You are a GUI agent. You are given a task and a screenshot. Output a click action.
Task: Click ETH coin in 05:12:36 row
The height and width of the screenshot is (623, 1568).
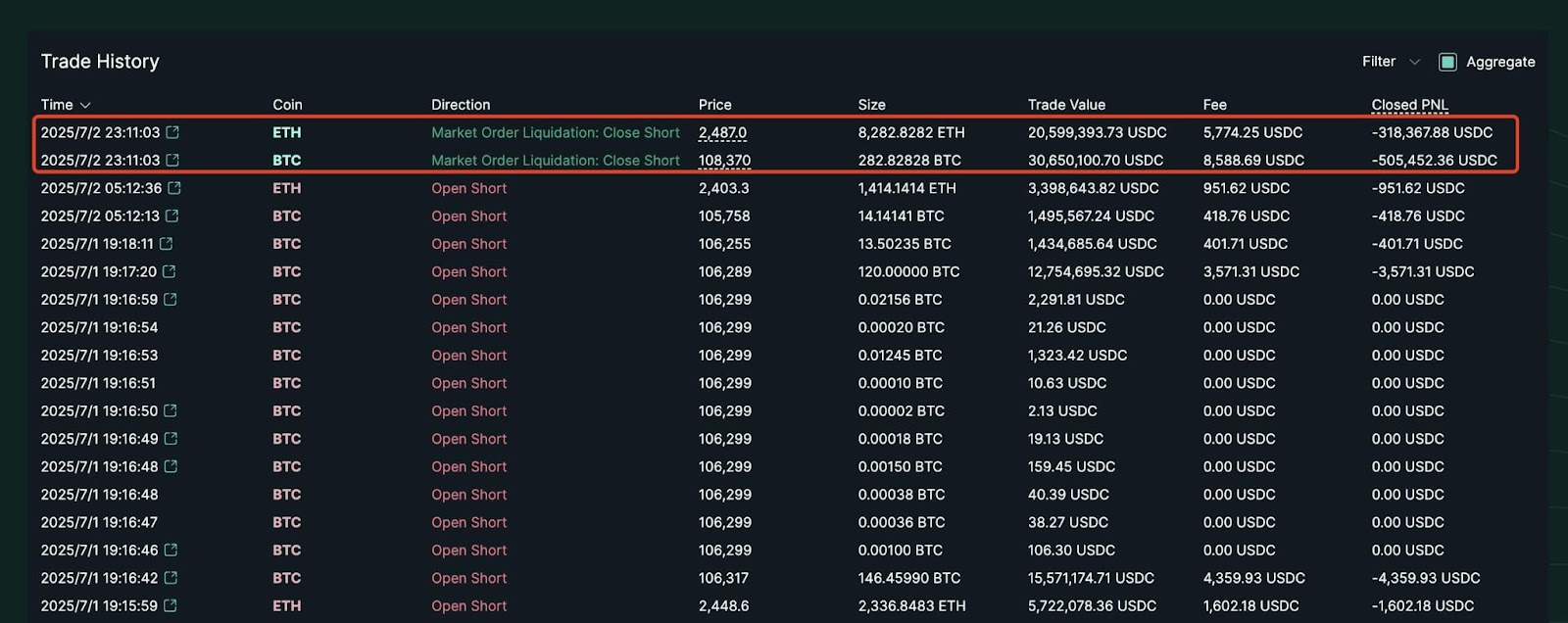[x=287, y=188]
